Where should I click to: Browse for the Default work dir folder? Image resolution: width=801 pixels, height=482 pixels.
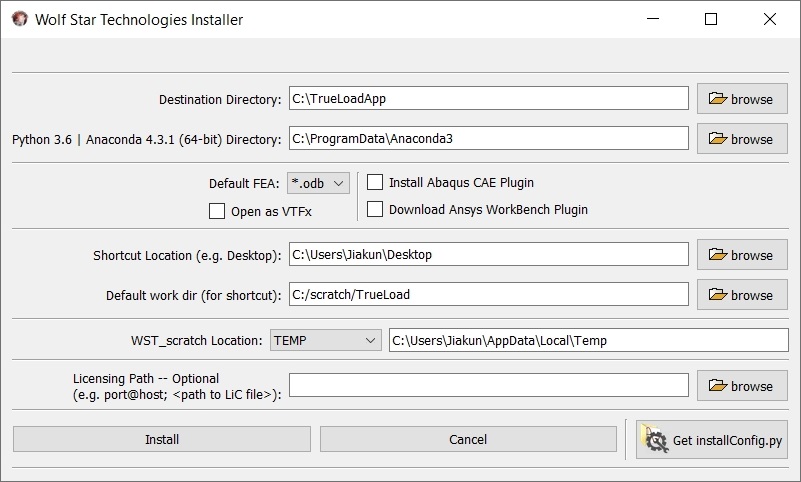tap(742, 295)
